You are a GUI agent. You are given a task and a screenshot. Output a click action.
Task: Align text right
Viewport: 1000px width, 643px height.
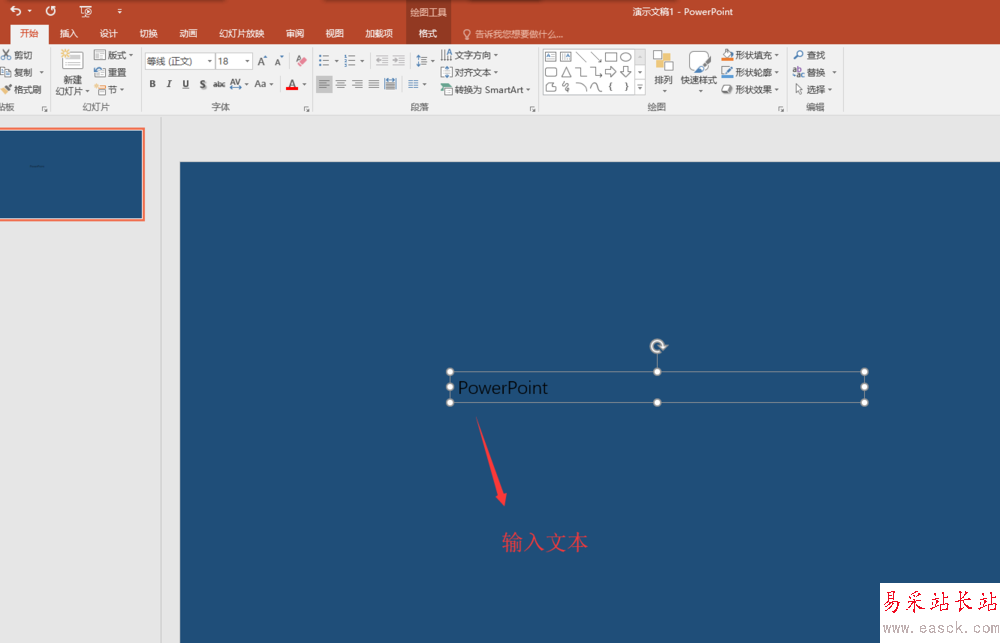[x=357, y=84]
